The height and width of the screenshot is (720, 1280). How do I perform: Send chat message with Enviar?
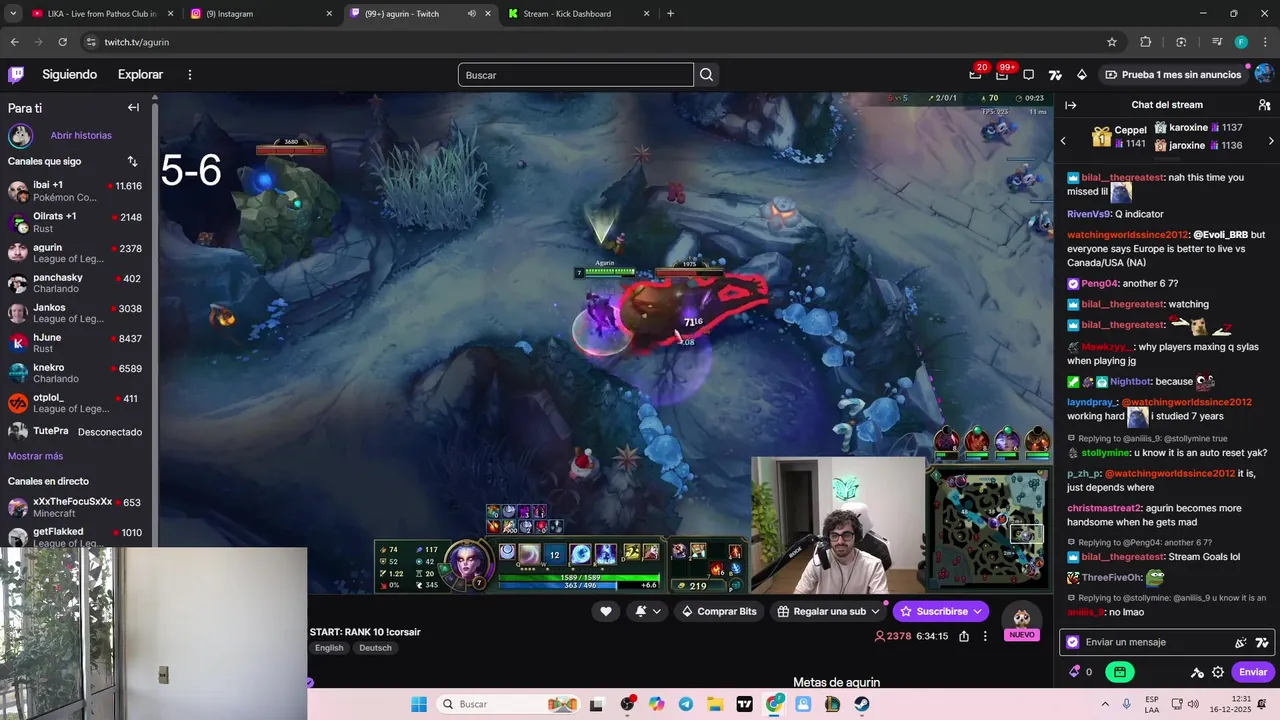pos(1253,672)
